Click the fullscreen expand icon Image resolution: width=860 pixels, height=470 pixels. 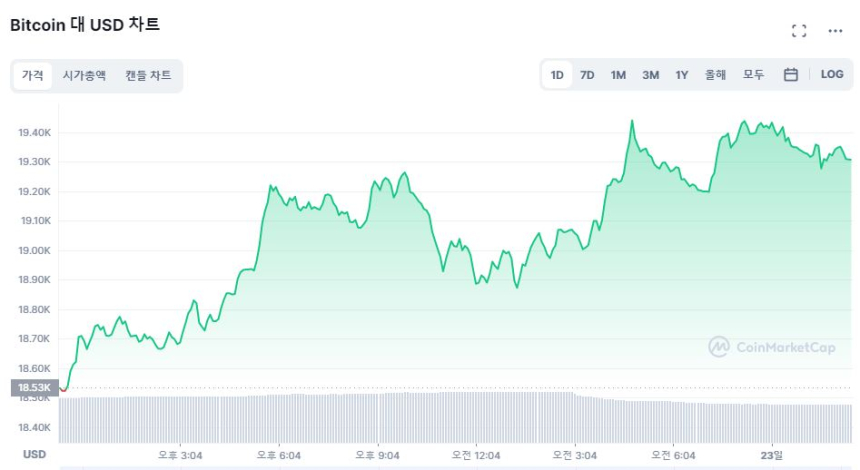[798, 31]
